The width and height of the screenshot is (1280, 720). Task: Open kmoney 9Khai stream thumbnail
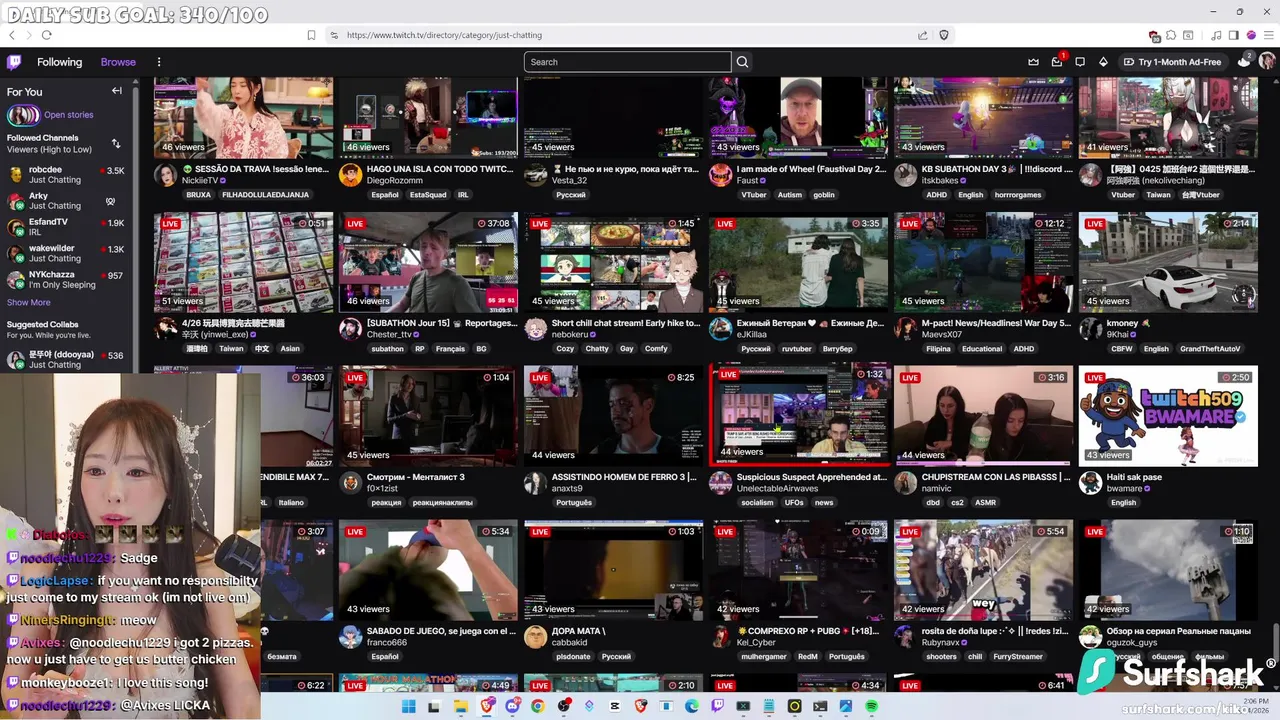(x=1168, y=262)
